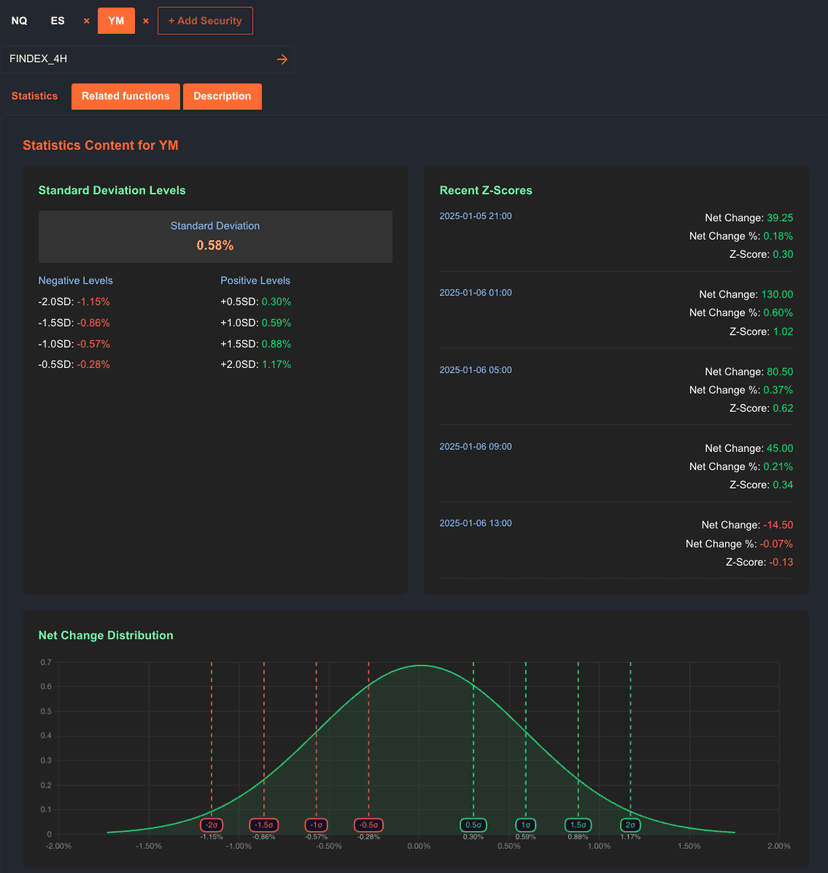Click the -2σ badge on the distribution chart
The image size is (828, 873).
[x=211, y=825]
